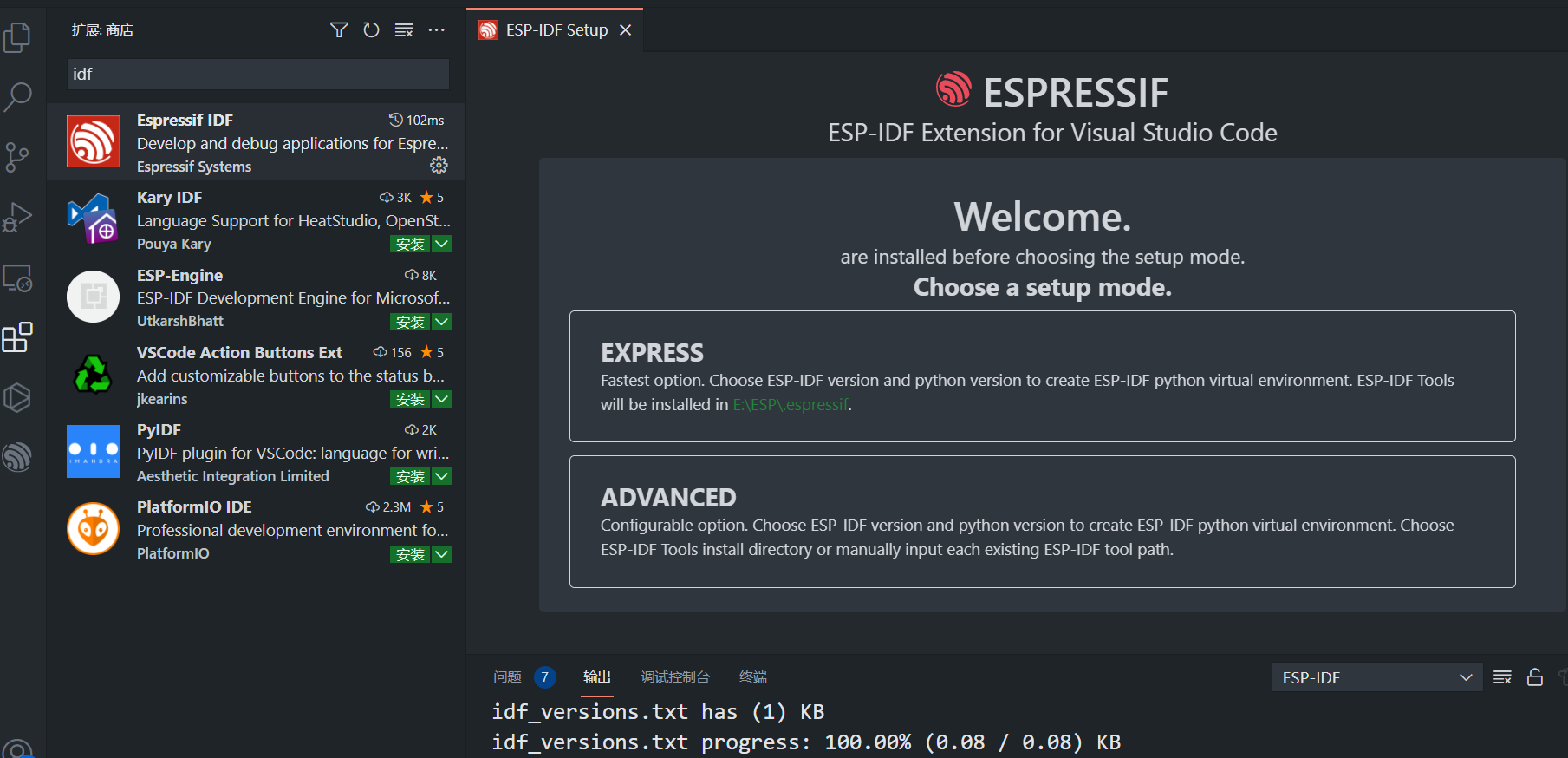Open the ESP-IDF output channel dropdown
This screenshot has width=1568, height=758.
pos(1376,677)
